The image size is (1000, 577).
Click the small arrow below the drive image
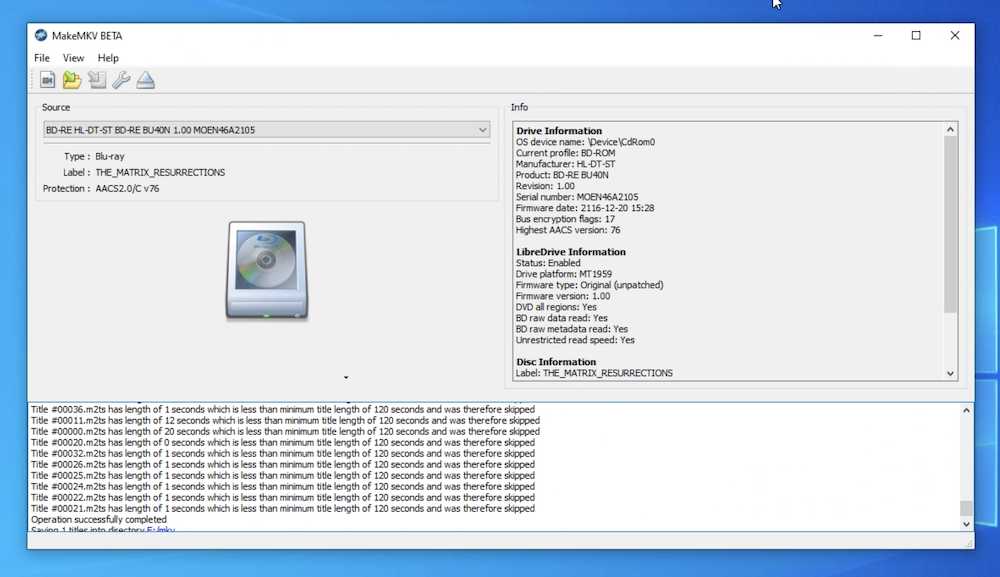(346, 377)
